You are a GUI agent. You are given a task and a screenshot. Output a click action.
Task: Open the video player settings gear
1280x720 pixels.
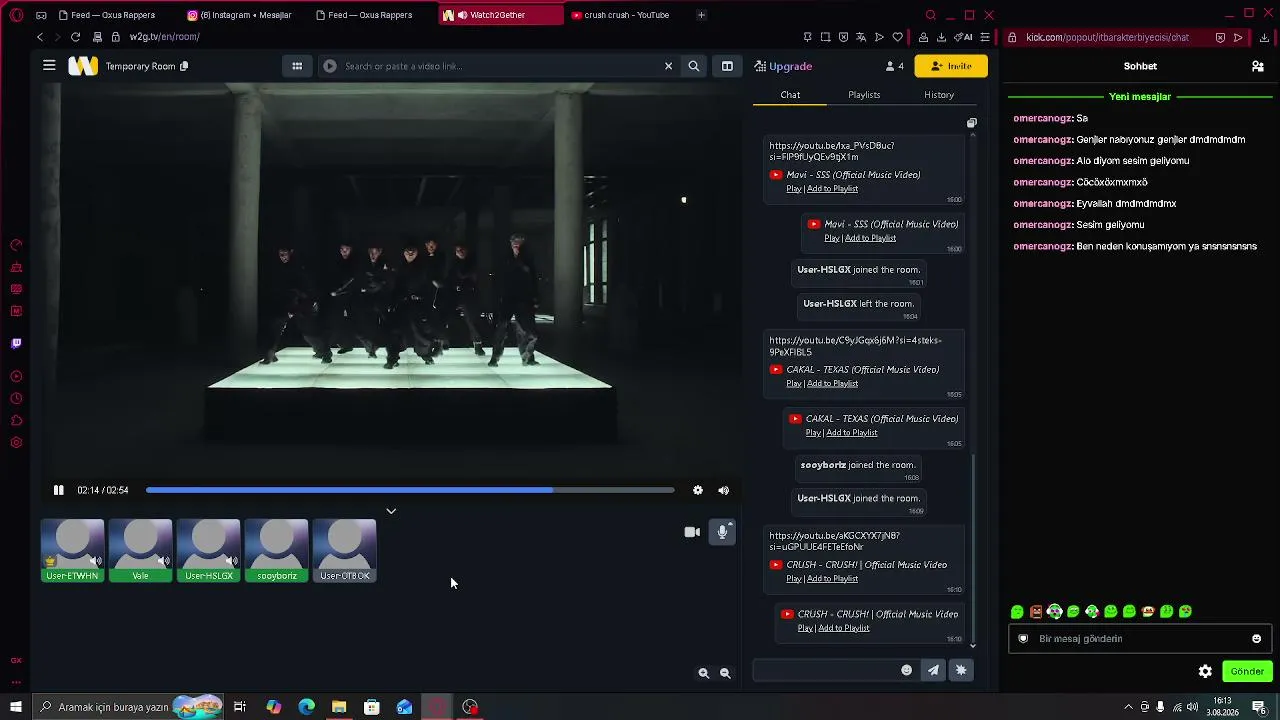coord(698,490)
